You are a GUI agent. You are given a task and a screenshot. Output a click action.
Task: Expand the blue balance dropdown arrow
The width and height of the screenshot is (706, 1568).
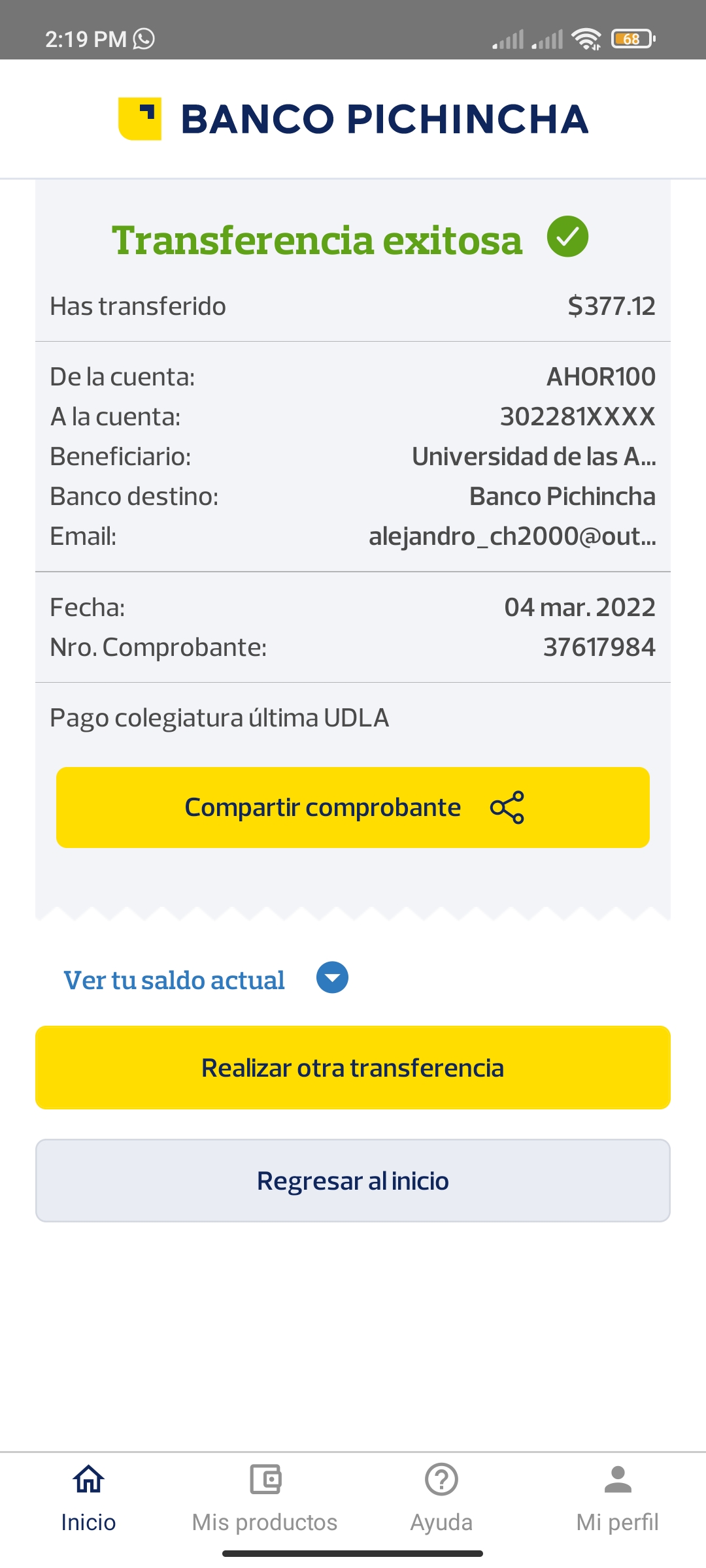pyautogui.click(x=332, y=978)
